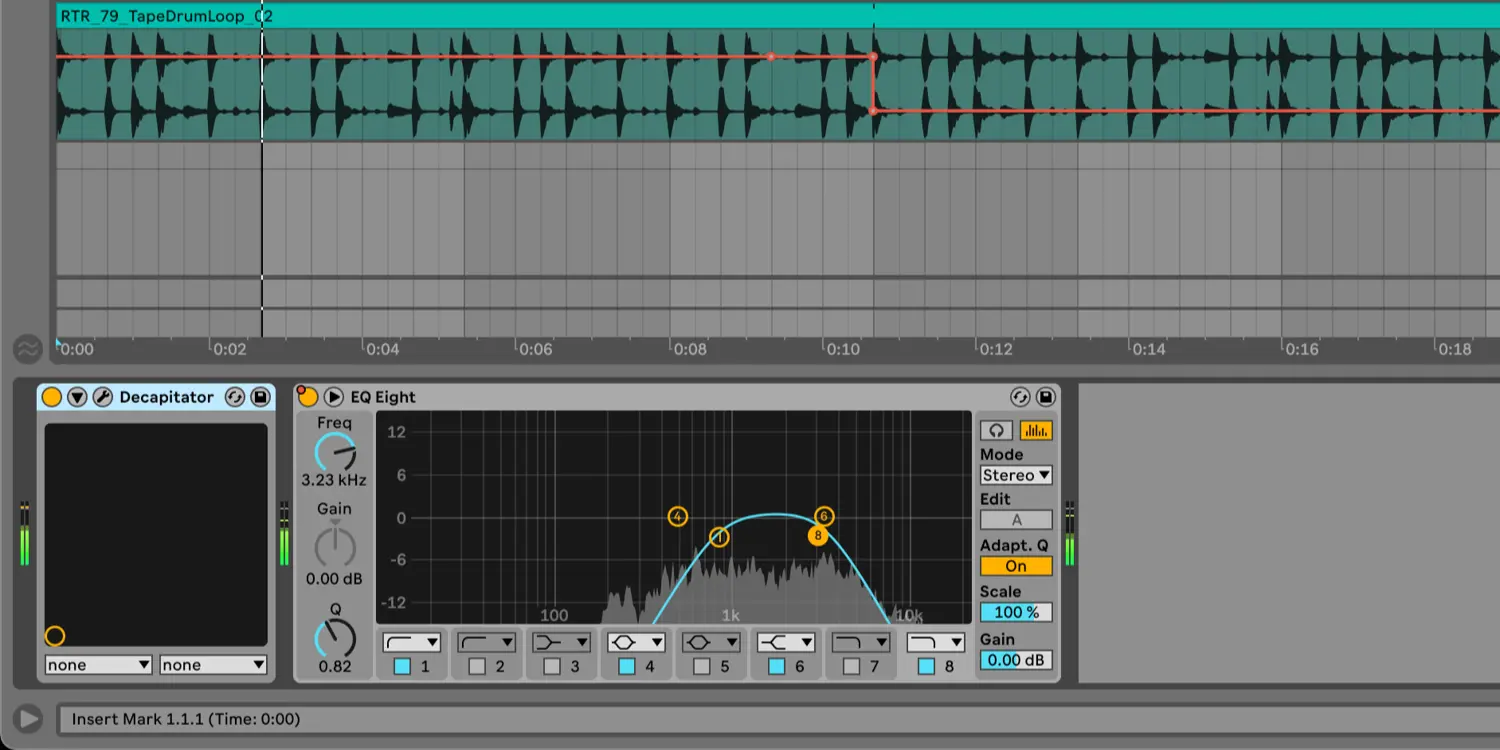The width and height of the screenshot is (1500, 750).
Task: Click the Scale 100 % field
Action: pos(1016,612)
